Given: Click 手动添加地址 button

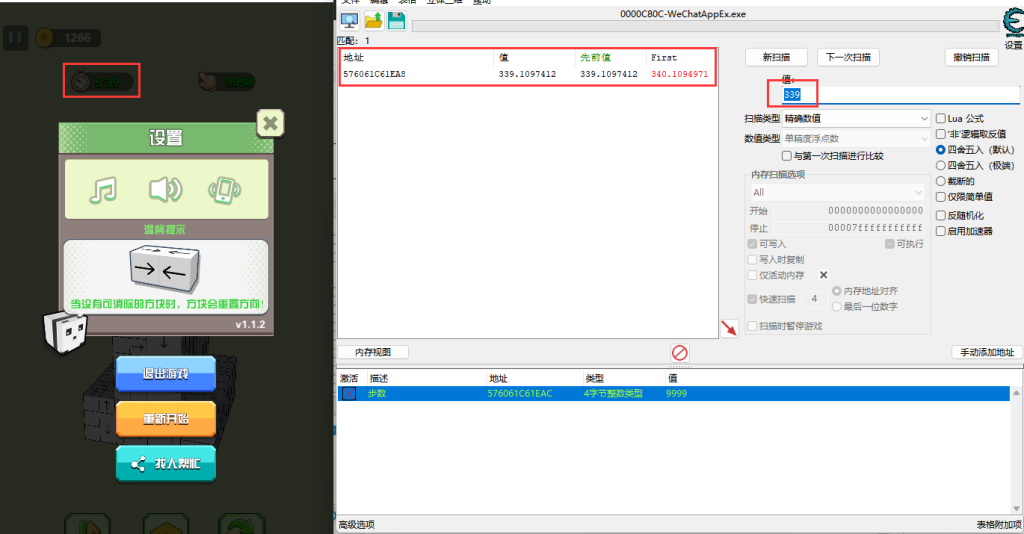Looking at the screenshot, I should click(x=987, y=352).
